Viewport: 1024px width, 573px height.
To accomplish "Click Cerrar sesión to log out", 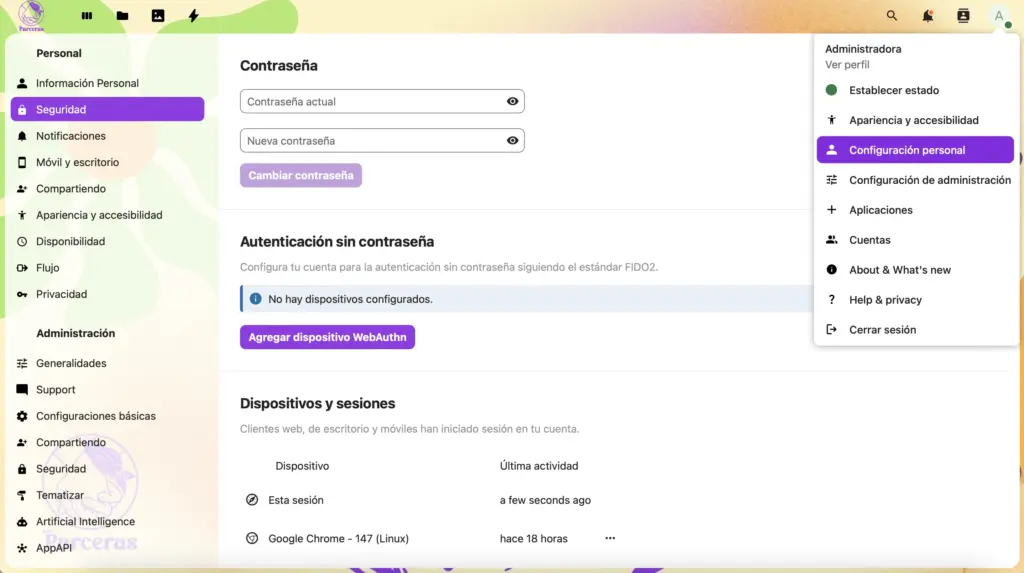I will [882, 330].
